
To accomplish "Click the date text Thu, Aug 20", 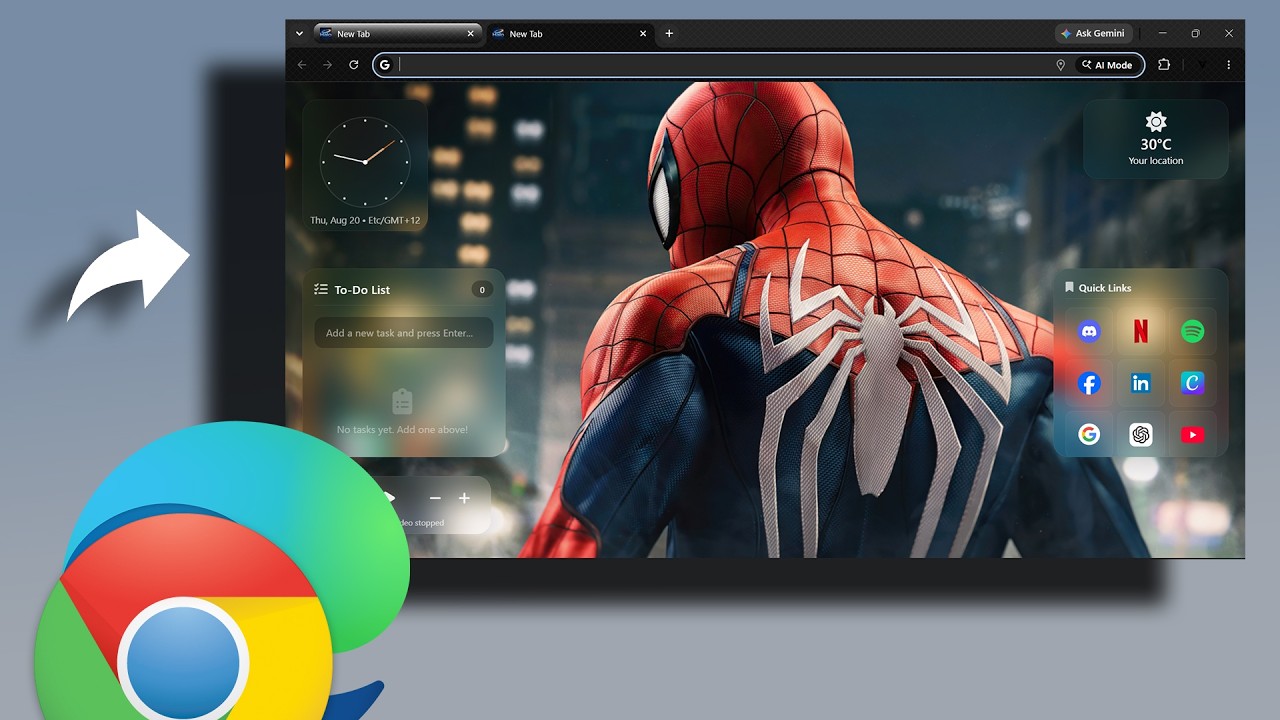I will [334, 220].
